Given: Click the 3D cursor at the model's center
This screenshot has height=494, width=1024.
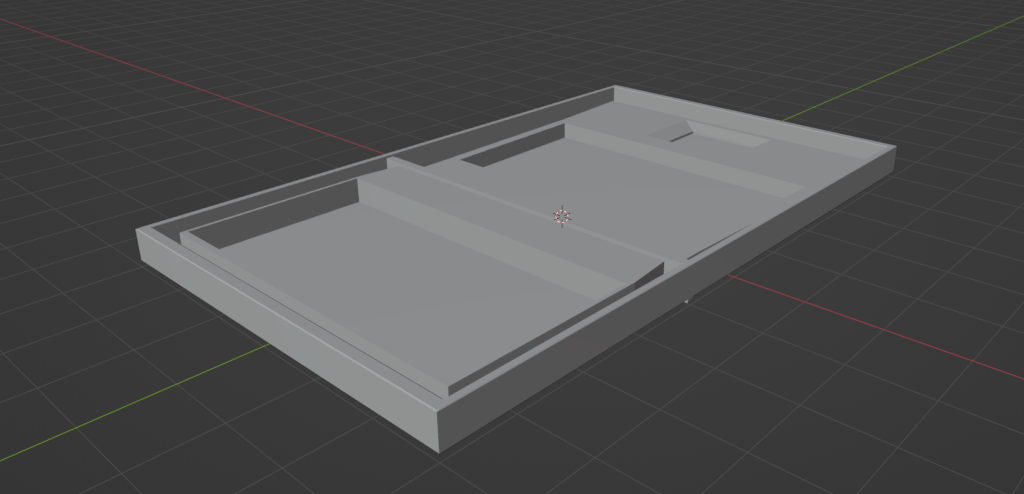Looking at the screenshot, I should tap(562, 216).
